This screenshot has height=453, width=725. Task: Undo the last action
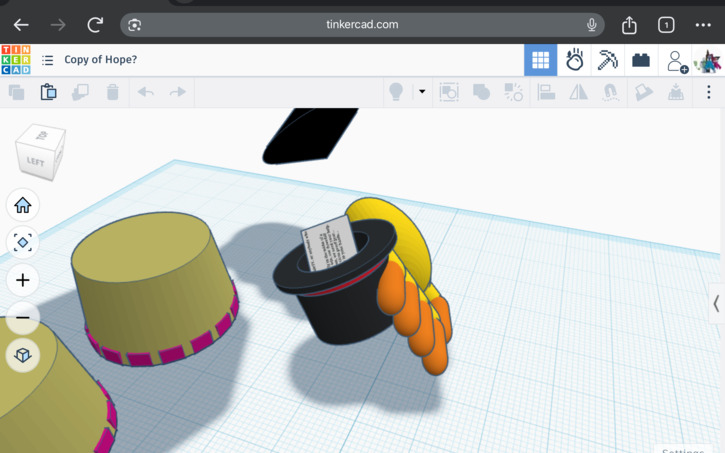coord(146,92)
